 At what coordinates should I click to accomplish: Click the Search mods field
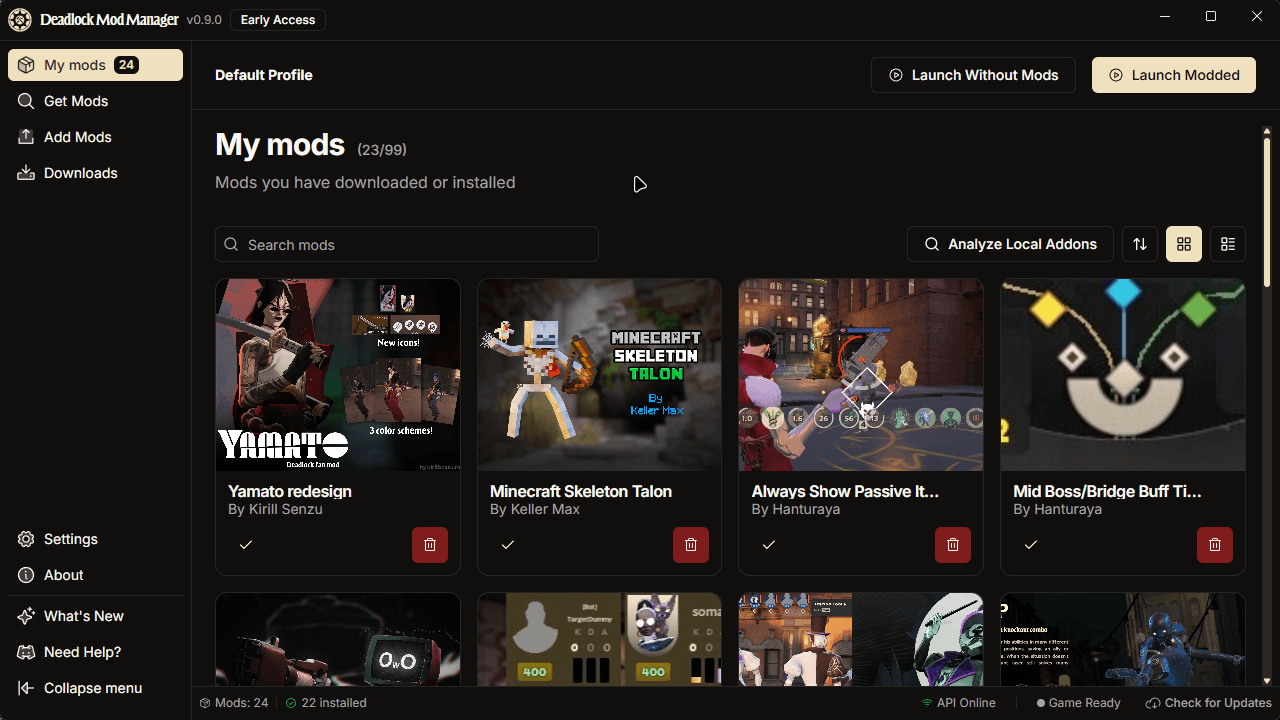tap(406, 244)
